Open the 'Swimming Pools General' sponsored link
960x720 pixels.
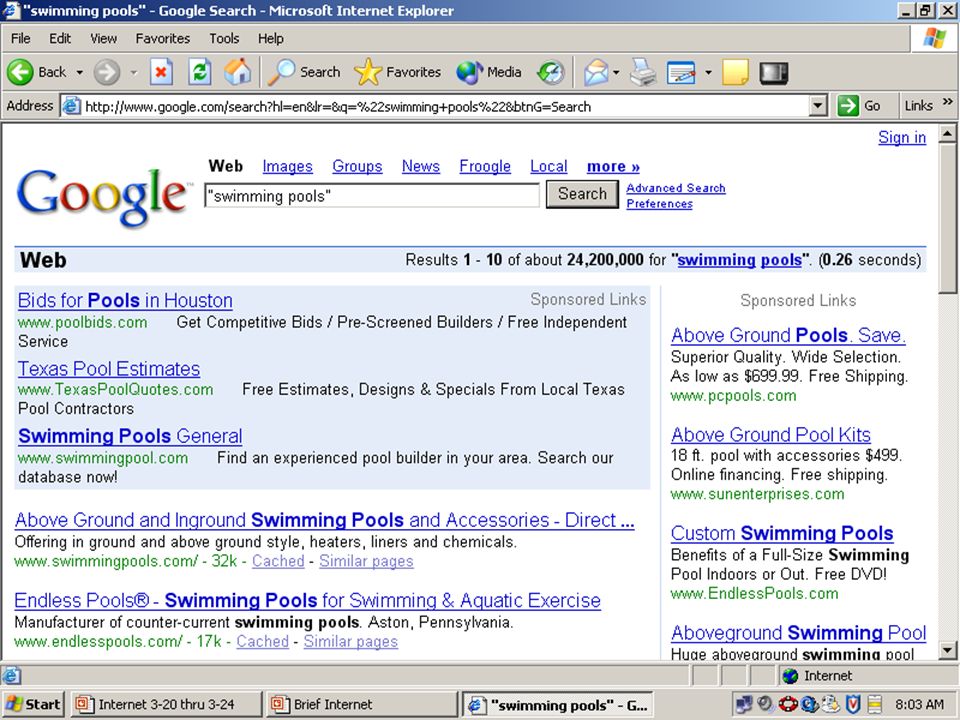click(x=130, y=436)
